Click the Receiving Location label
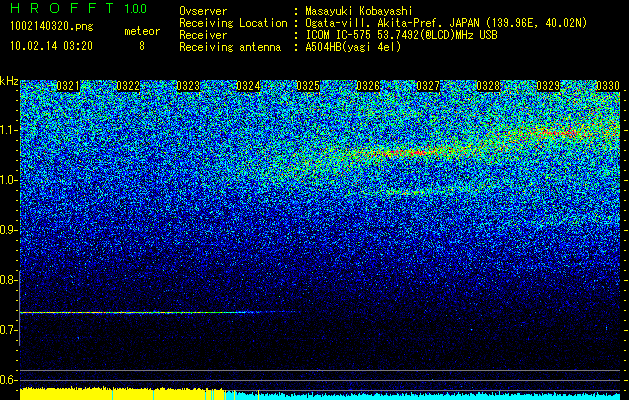 pos(233,23)
